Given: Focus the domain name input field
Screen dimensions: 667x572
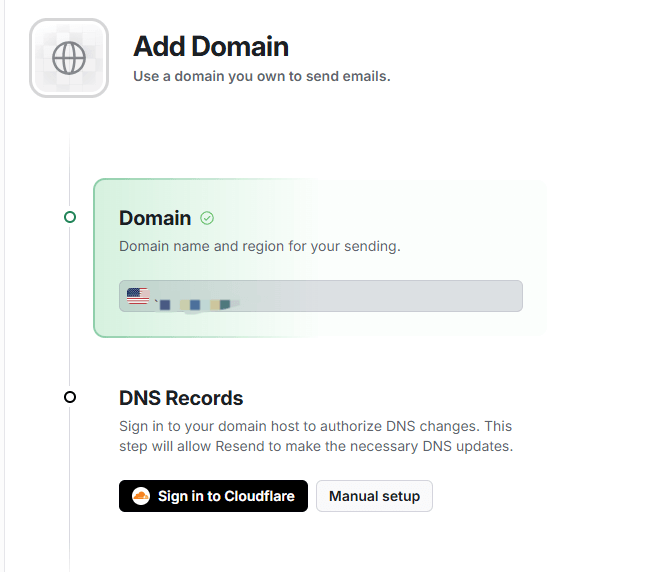Looking at the screenshot, I should (380, 296).
